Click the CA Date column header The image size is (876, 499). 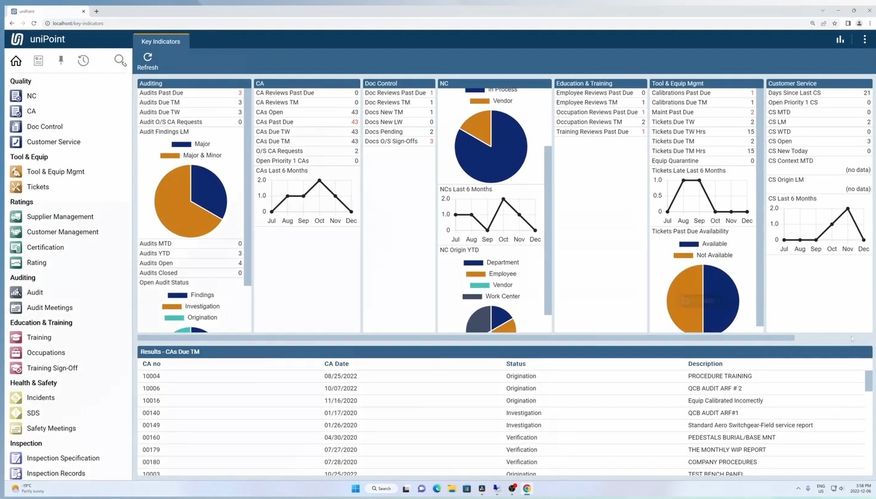click(x=336, y=363)
